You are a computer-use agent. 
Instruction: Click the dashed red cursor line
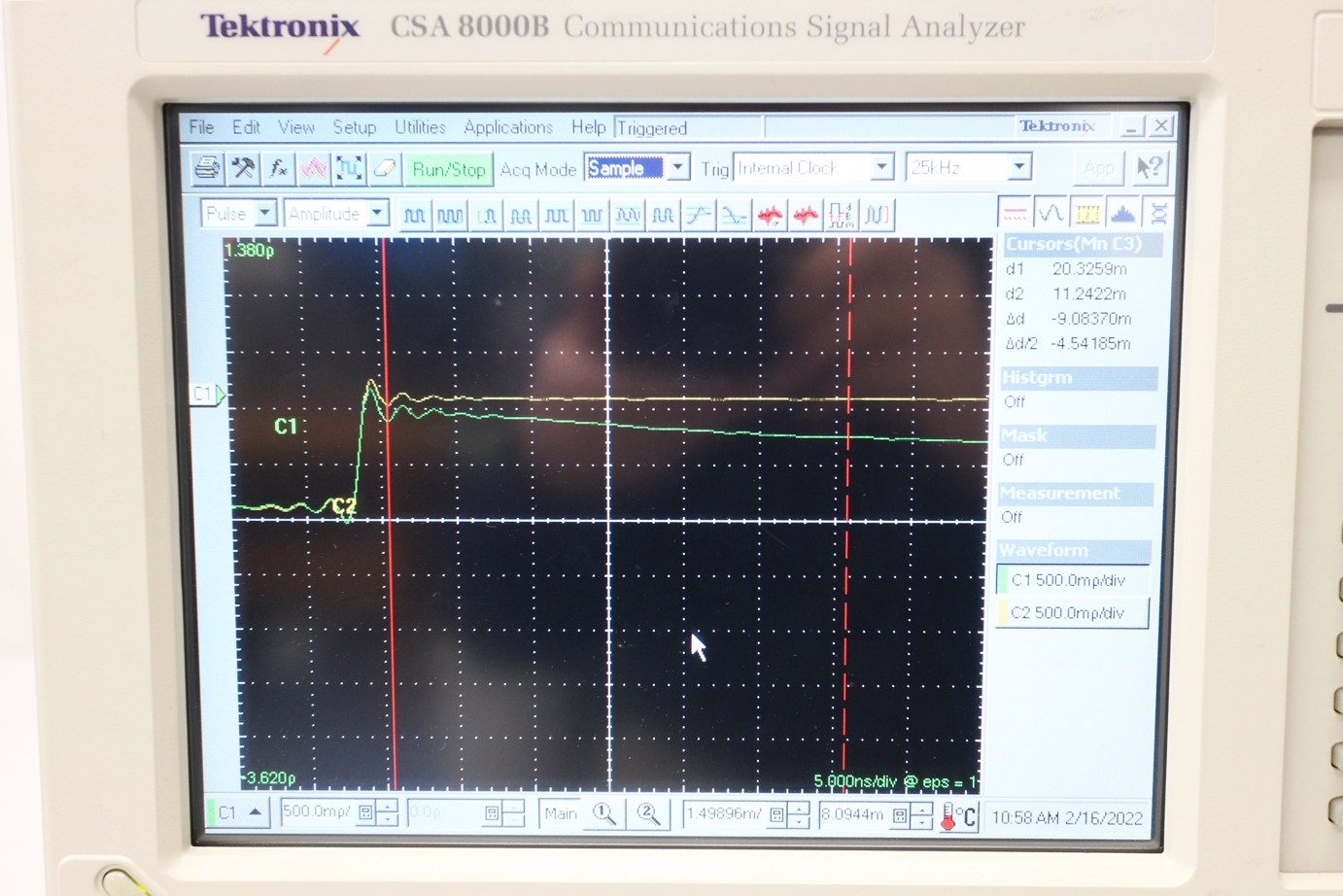(847, 515)
